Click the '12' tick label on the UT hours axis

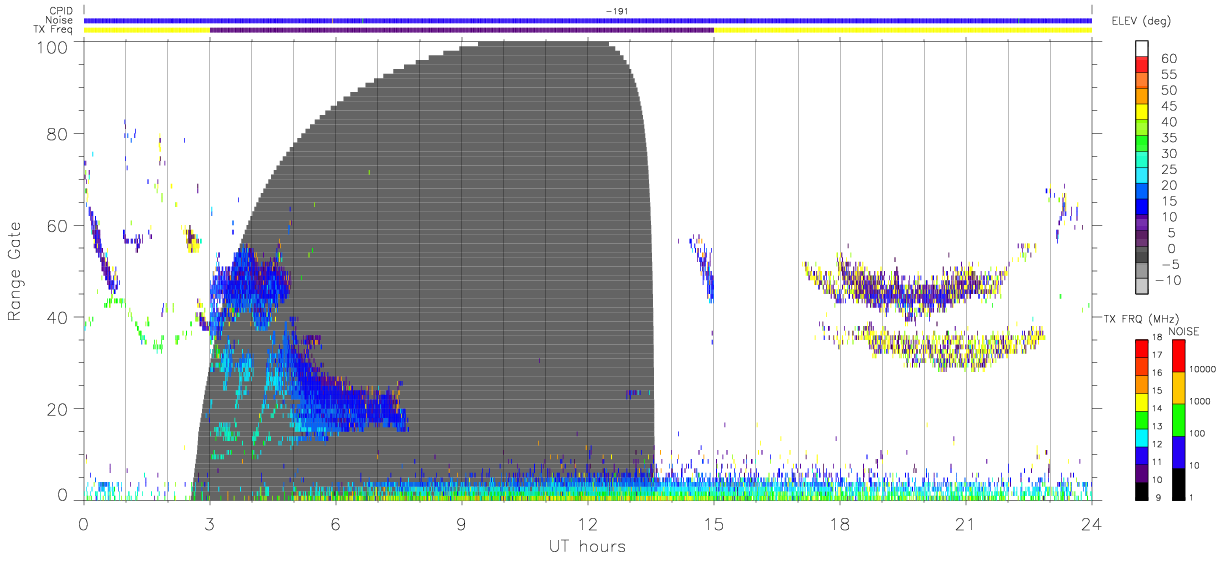587,523
